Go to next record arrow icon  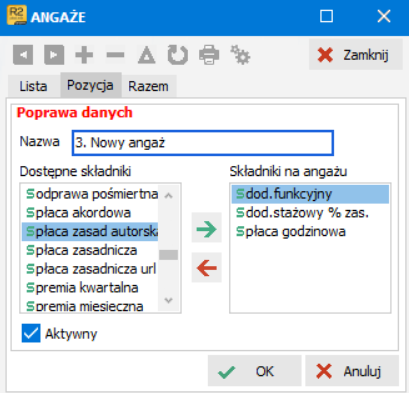coord(54,55)
